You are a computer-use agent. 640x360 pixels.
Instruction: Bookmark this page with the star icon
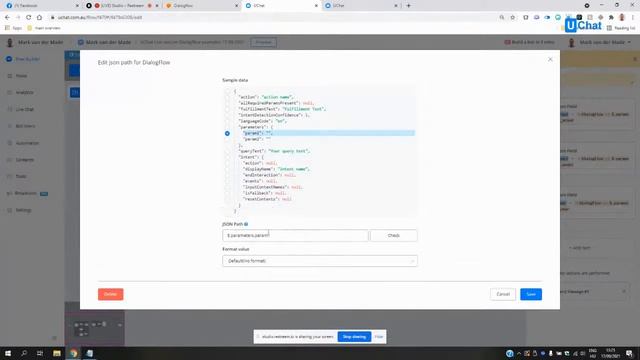pyautogui.click(x=513, y=18)
